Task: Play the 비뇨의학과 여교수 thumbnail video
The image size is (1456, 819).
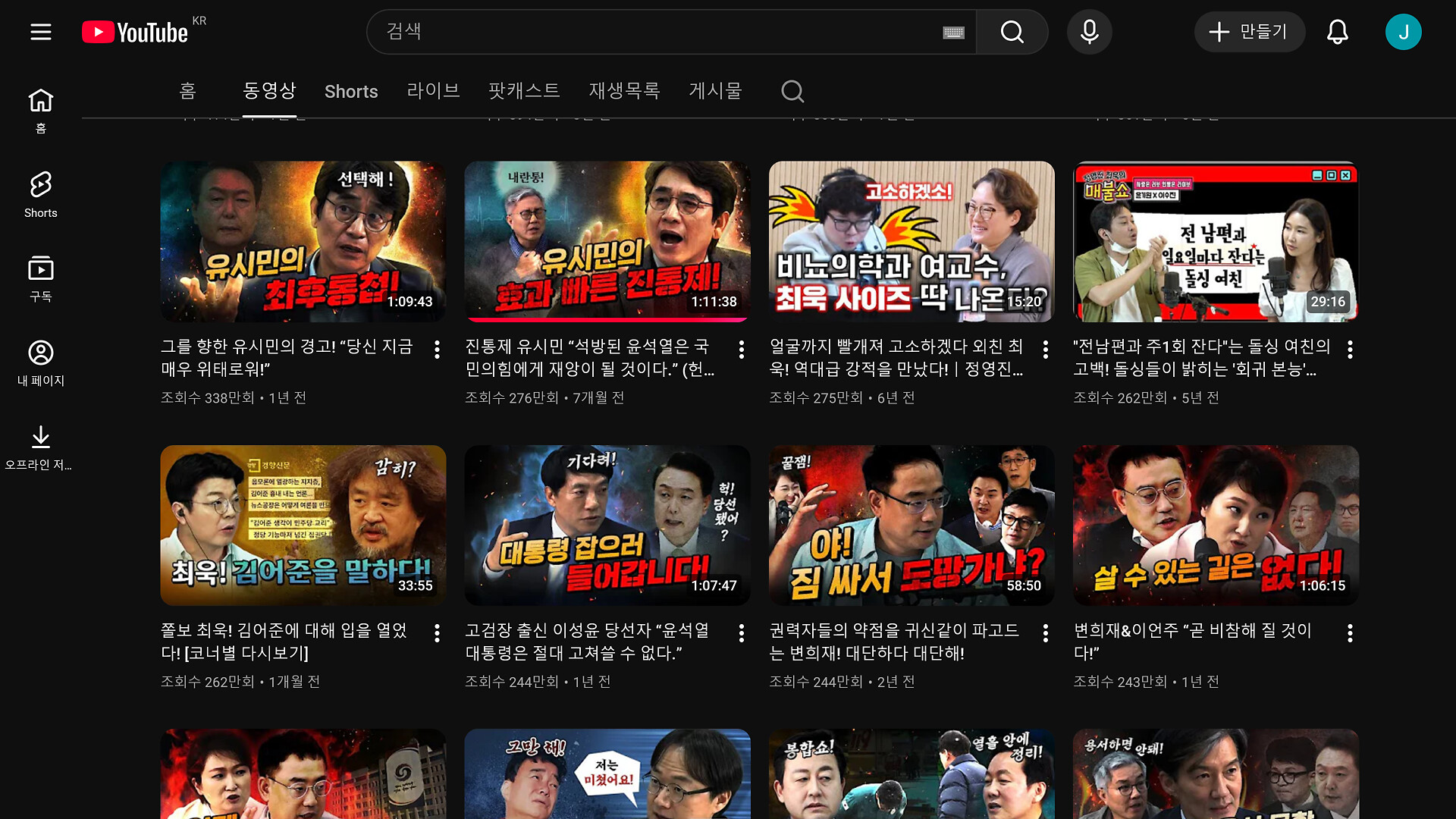Action: click(x=911, y=241)
